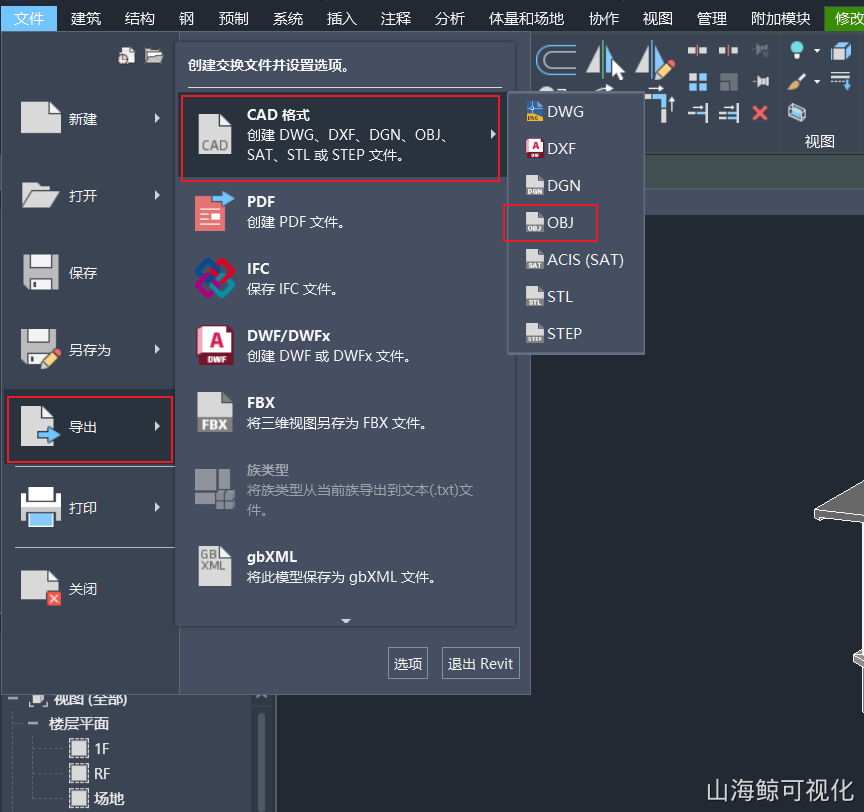This screenshot has height=812, width=864.
Task: Collapse the 视图 (全部) tree node
Action: point(13,699)
